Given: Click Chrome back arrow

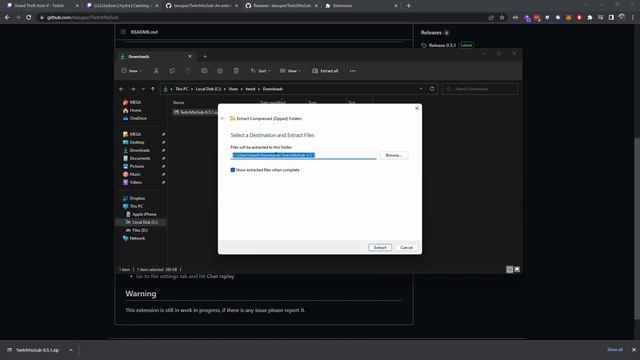Looking at the screenshot, I should click(x=7, y=18).
